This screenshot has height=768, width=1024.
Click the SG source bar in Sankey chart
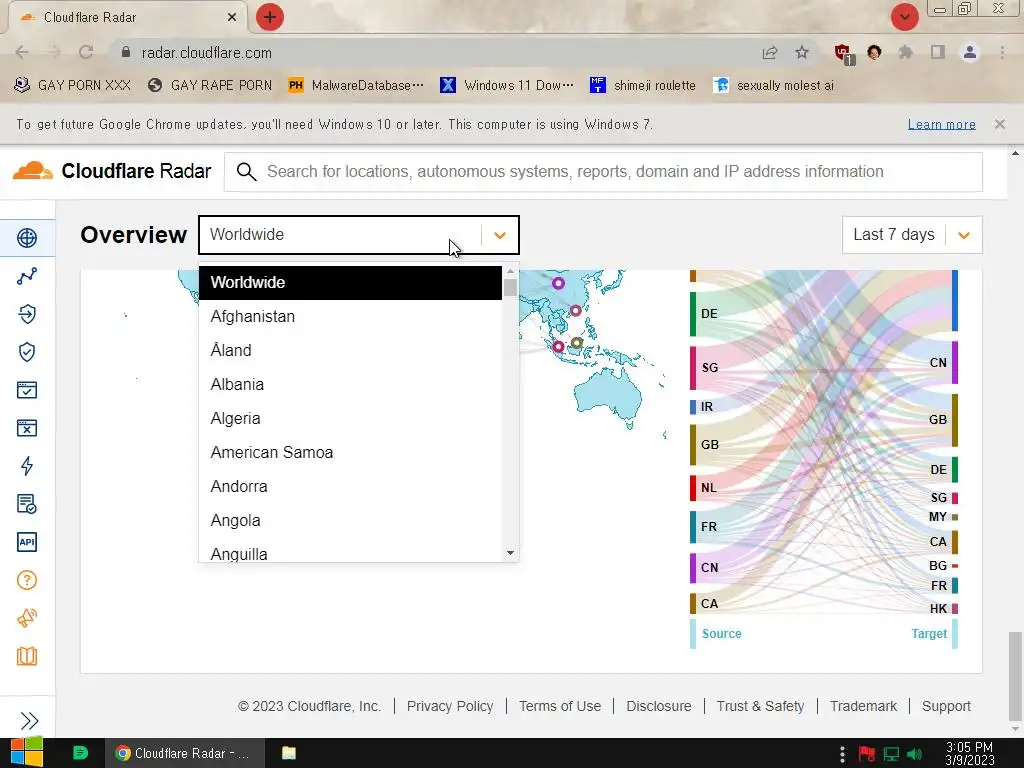[693, 368]
